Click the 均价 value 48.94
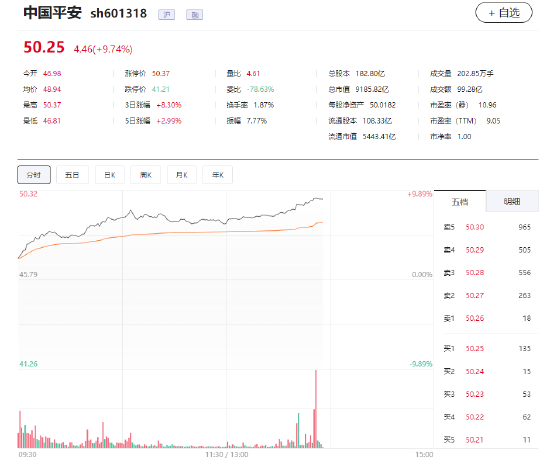 pyautogui.click(x=52, y=89)
